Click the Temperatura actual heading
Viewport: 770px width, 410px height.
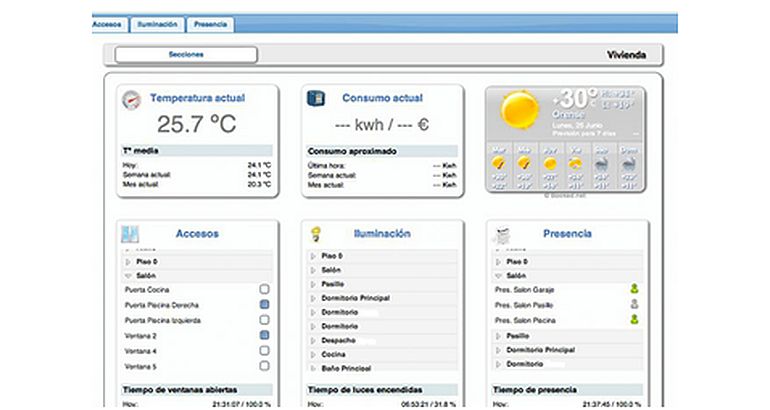197,99
